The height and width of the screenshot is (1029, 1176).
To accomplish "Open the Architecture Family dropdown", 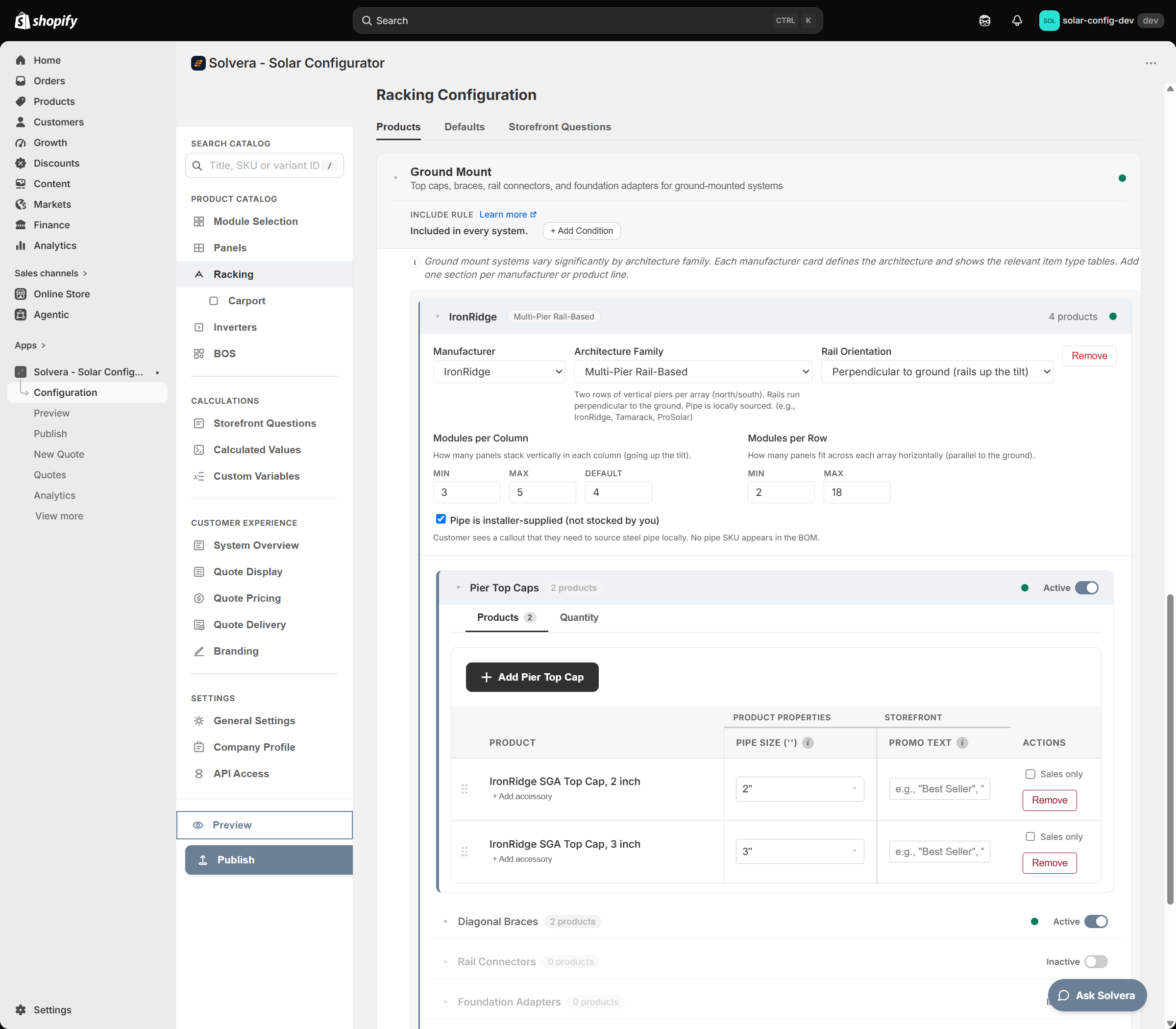I will pos(693,371).
